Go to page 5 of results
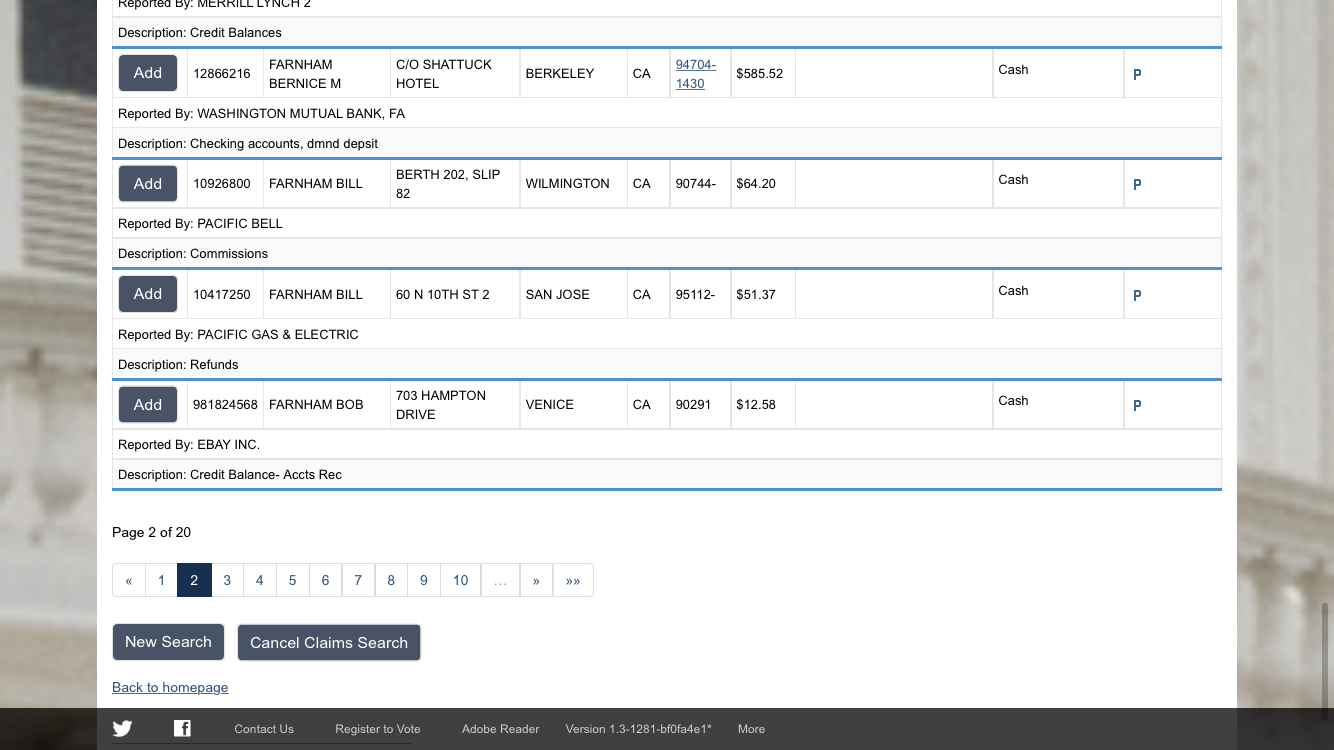The image size is (1334, 750). tap(293, 580)
